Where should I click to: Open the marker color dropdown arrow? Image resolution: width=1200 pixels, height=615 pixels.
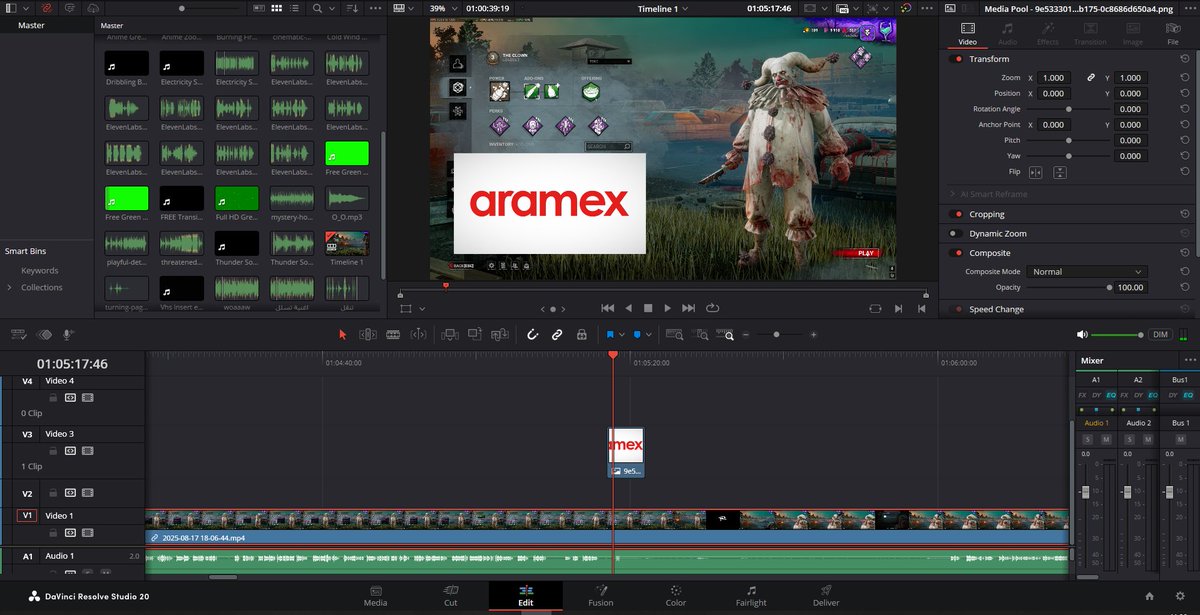tap(649, 335)
